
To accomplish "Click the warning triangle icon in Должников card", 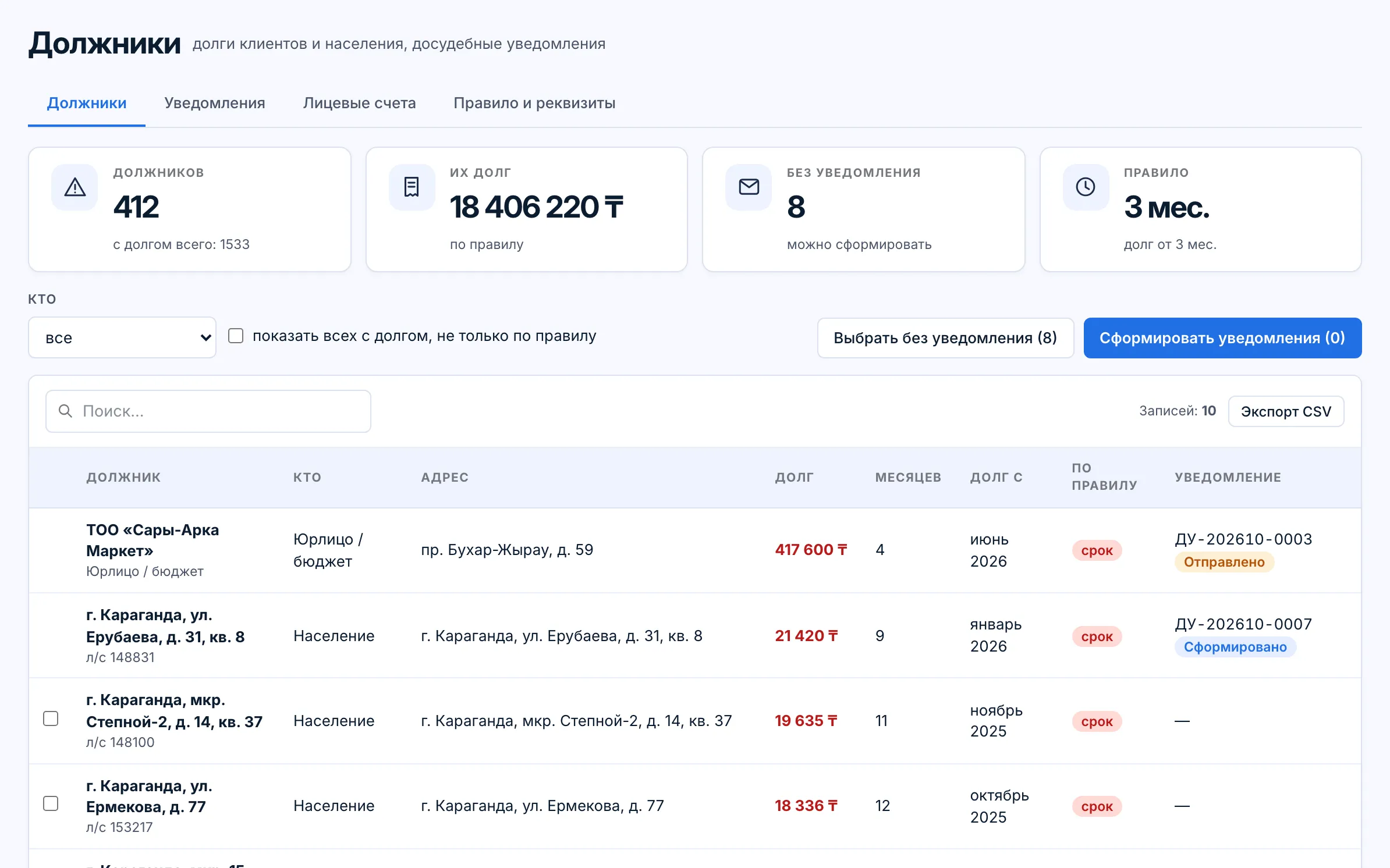I will point(75,187).
